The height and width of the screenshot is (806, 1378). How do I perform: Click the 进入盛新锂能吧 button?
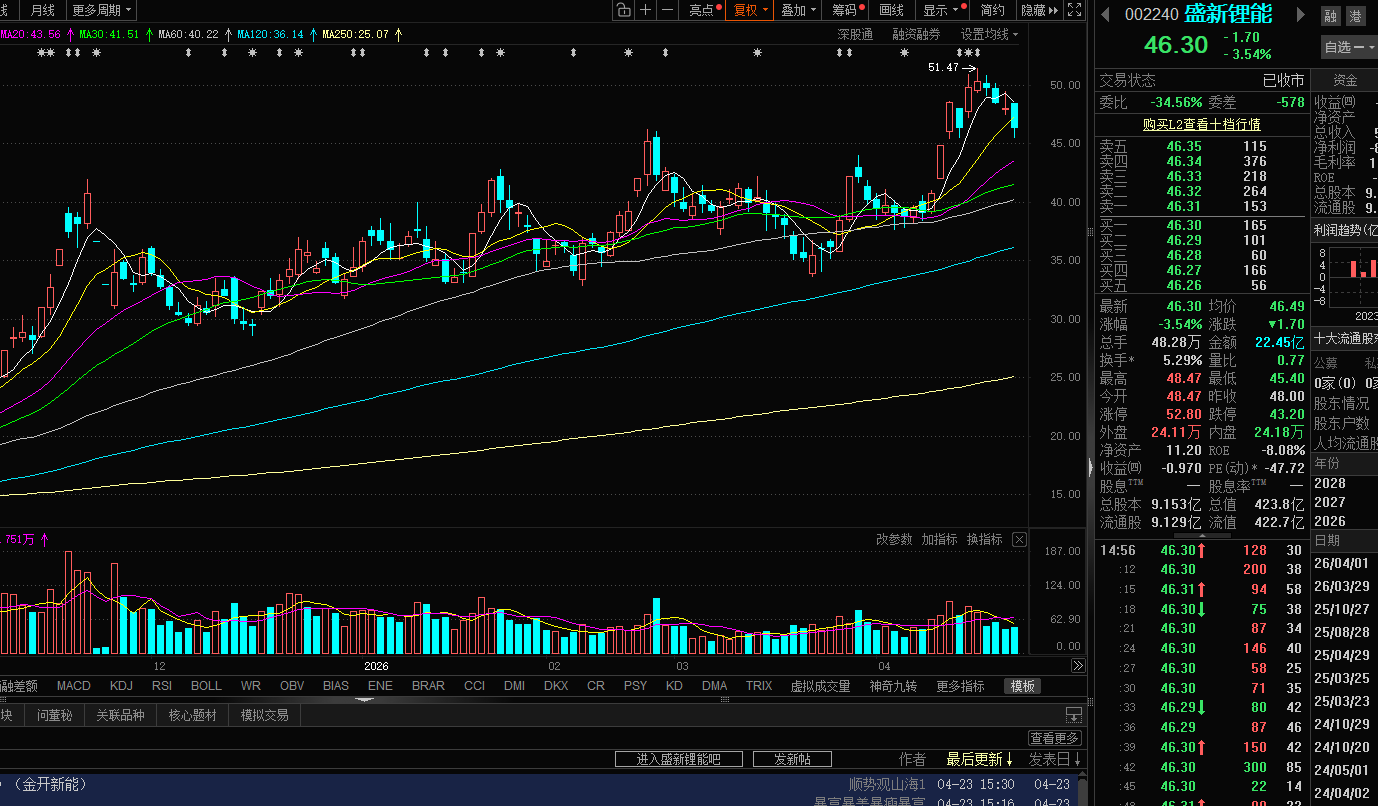click(x=678, y=759)
